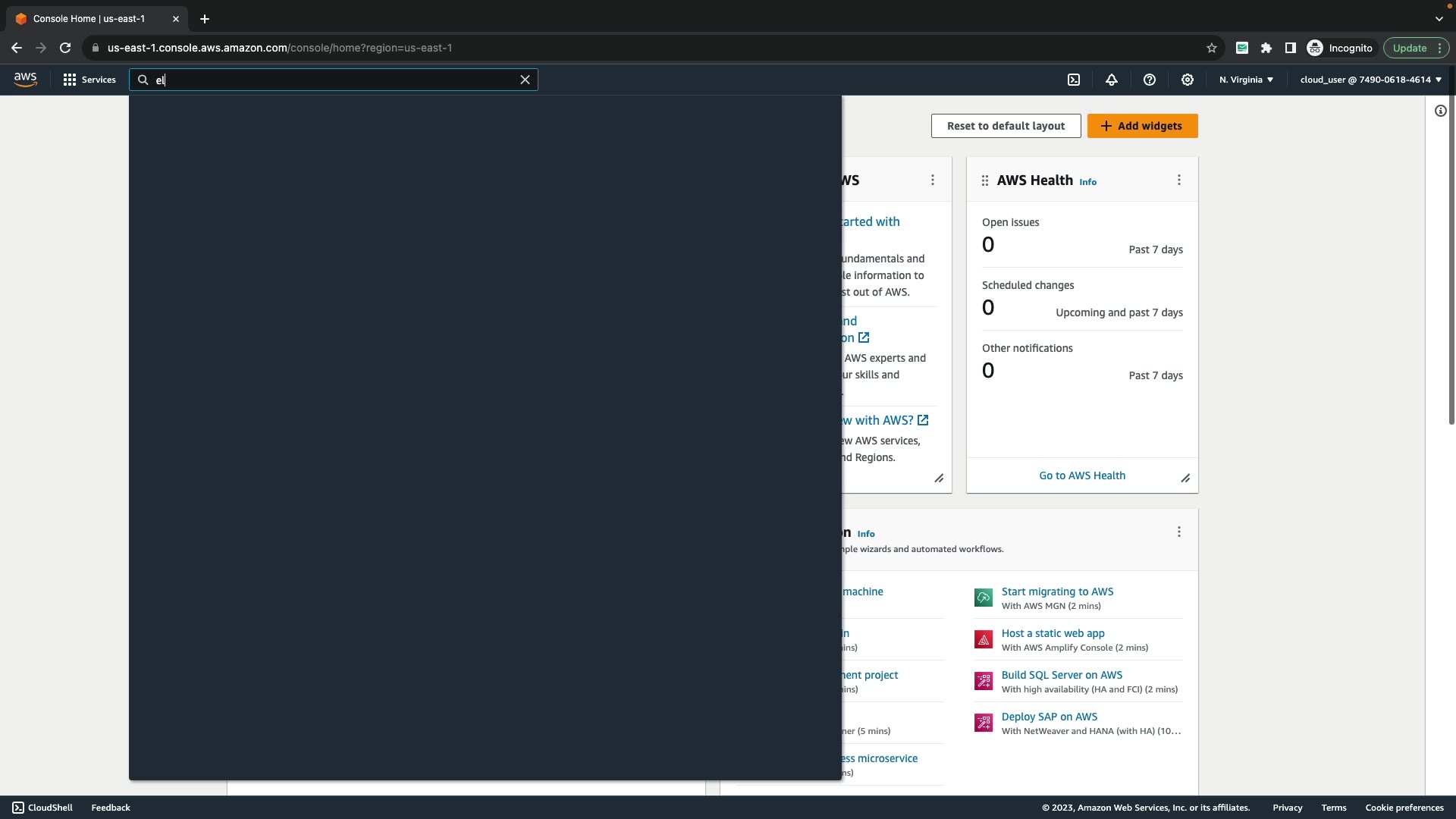Open the AWS Health widget options menu
Image resolution: width=1456 pixels, height=819 pixels.
(1178, 180)
